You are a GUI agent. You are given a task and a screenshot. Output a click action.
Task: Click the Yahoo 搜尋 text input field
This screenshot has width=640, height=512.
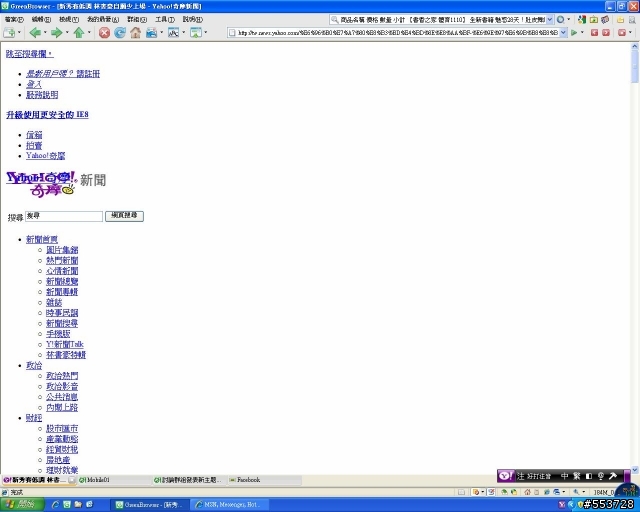point(64,216)
